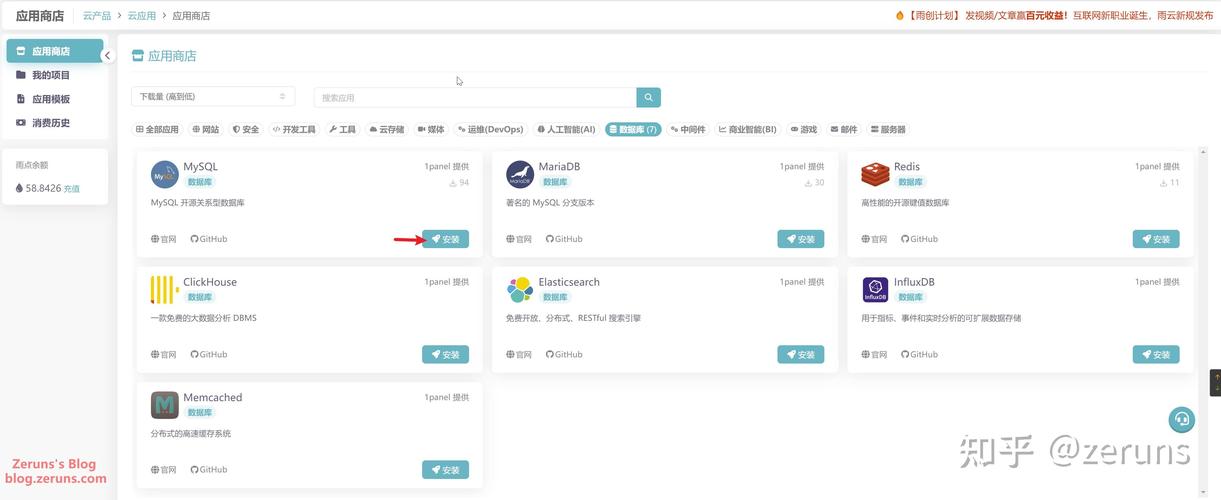Click the InfluxDB purple logo
This screenshot has height=500, width=1221.
tap(875, 289)
